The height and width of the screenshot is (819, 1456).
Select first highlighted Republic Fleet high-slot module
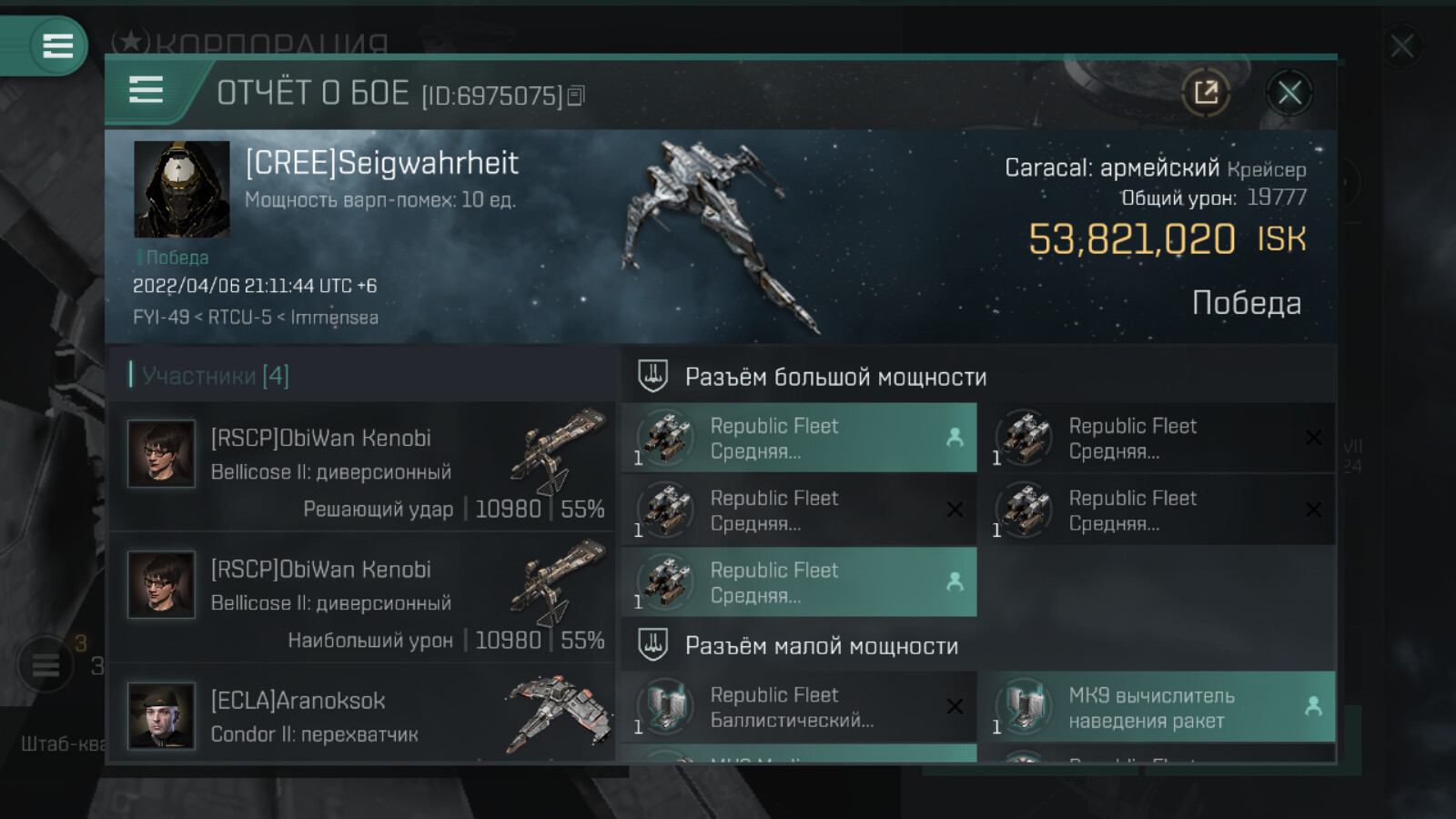(x=799, y=438)
